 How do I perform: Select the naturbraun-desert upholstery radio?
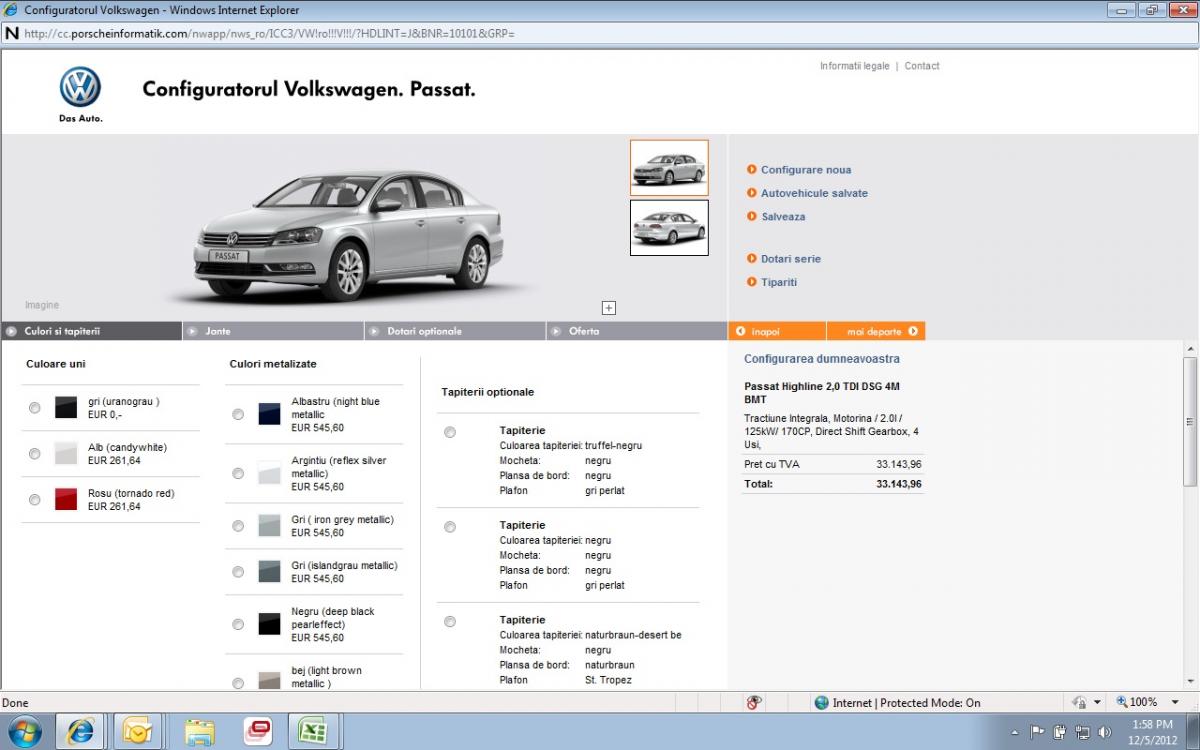tap(450, 621)
